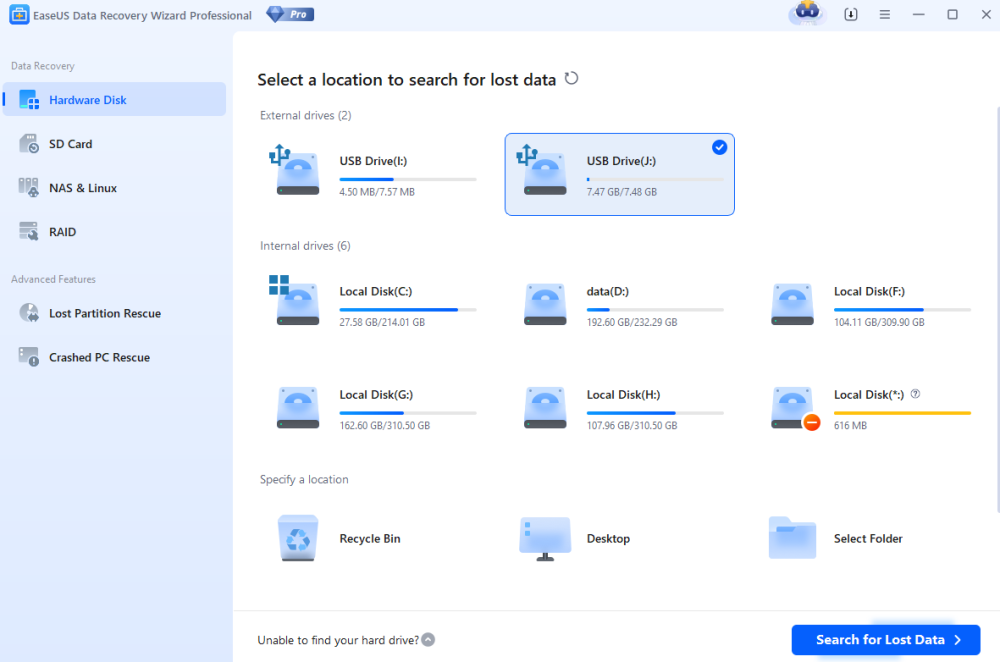1000x662 pixels.
Task: Switch to NAS & Linux recovery
Action: click(83, 188)
